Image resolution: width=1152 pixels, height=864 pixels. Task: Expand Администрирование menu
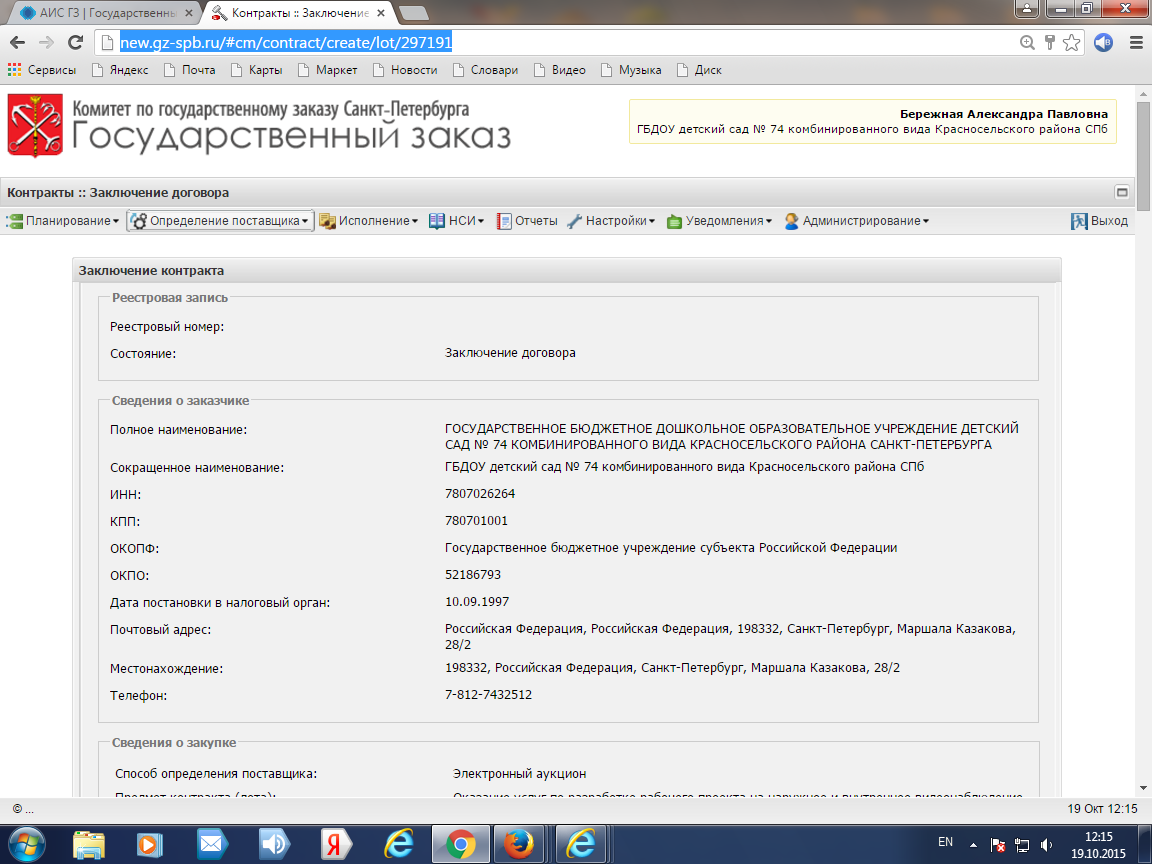(857, 221)
